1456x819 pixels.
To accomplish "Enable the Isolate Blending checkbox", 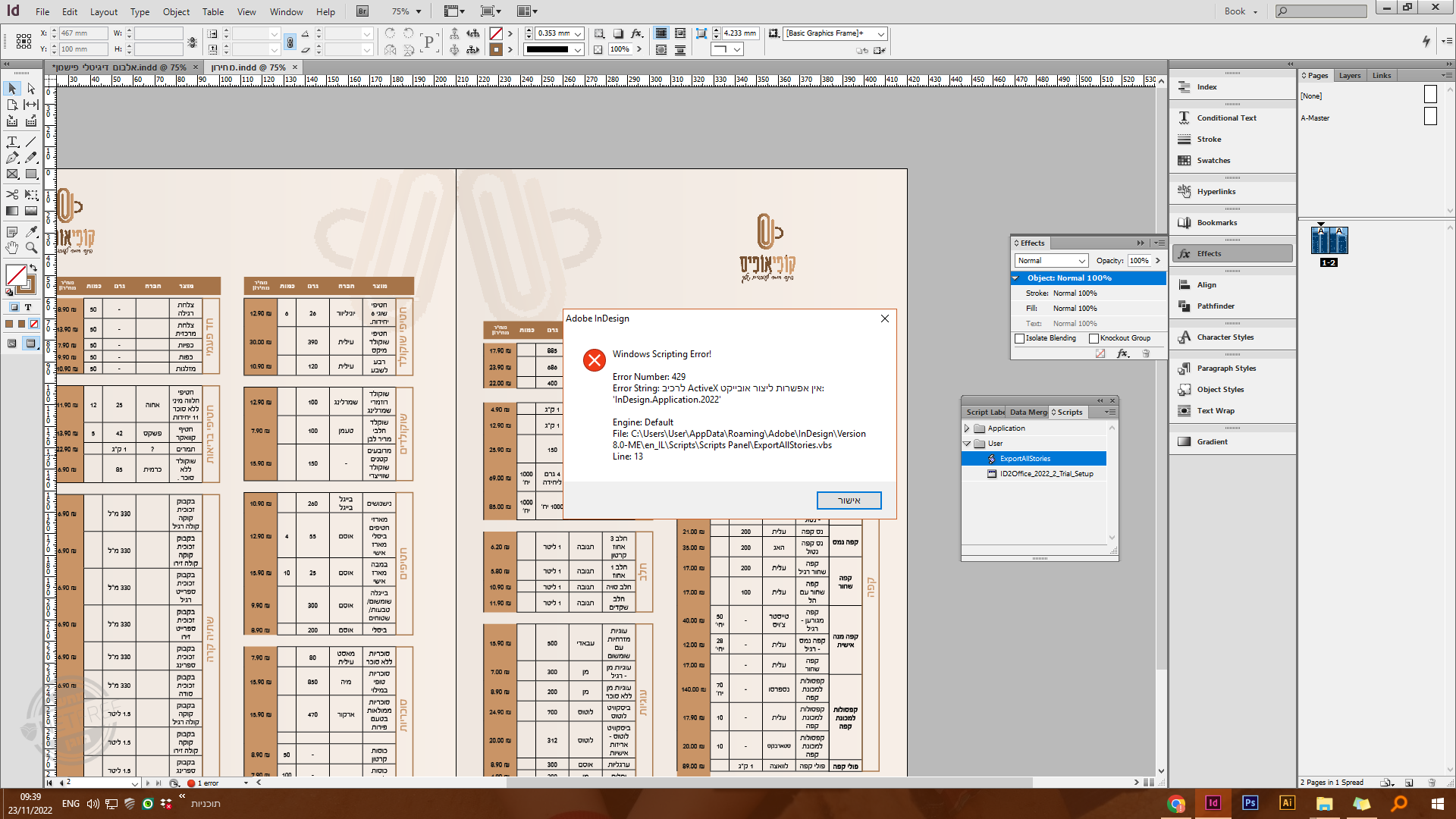I will pos(1020,338).
